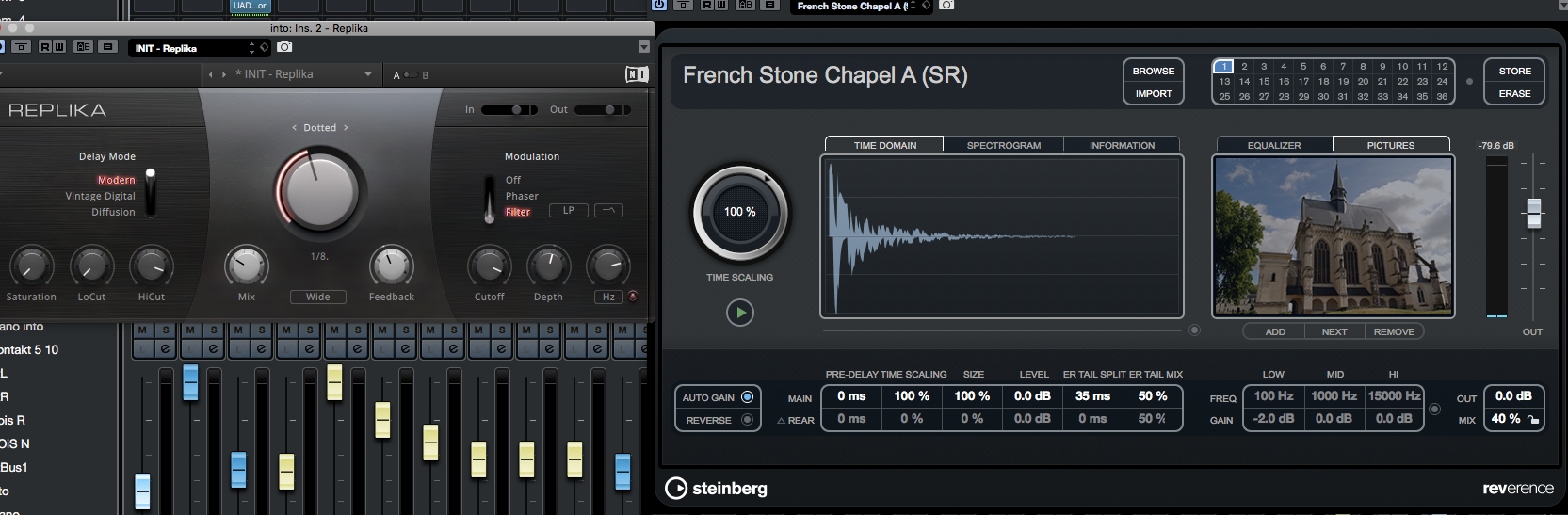Screen dimensions: 1568x515
Task: Click the large delay time knob
Action: 320,191
